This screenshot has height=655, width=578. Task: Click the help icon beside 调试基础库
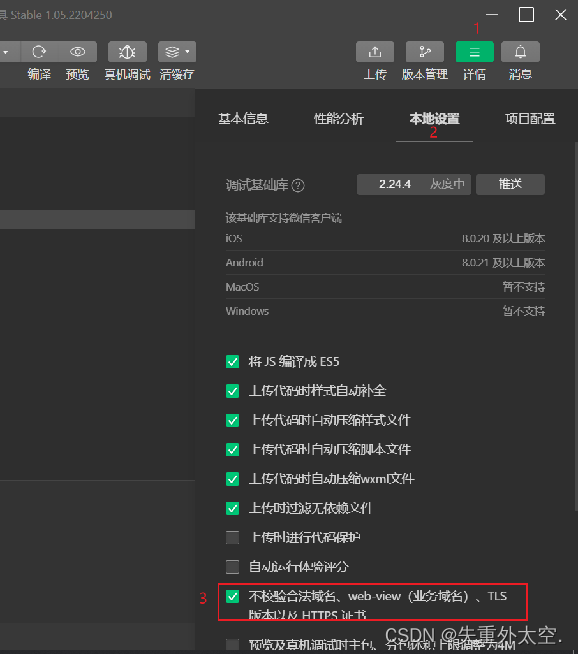click(x=298, y=185)
